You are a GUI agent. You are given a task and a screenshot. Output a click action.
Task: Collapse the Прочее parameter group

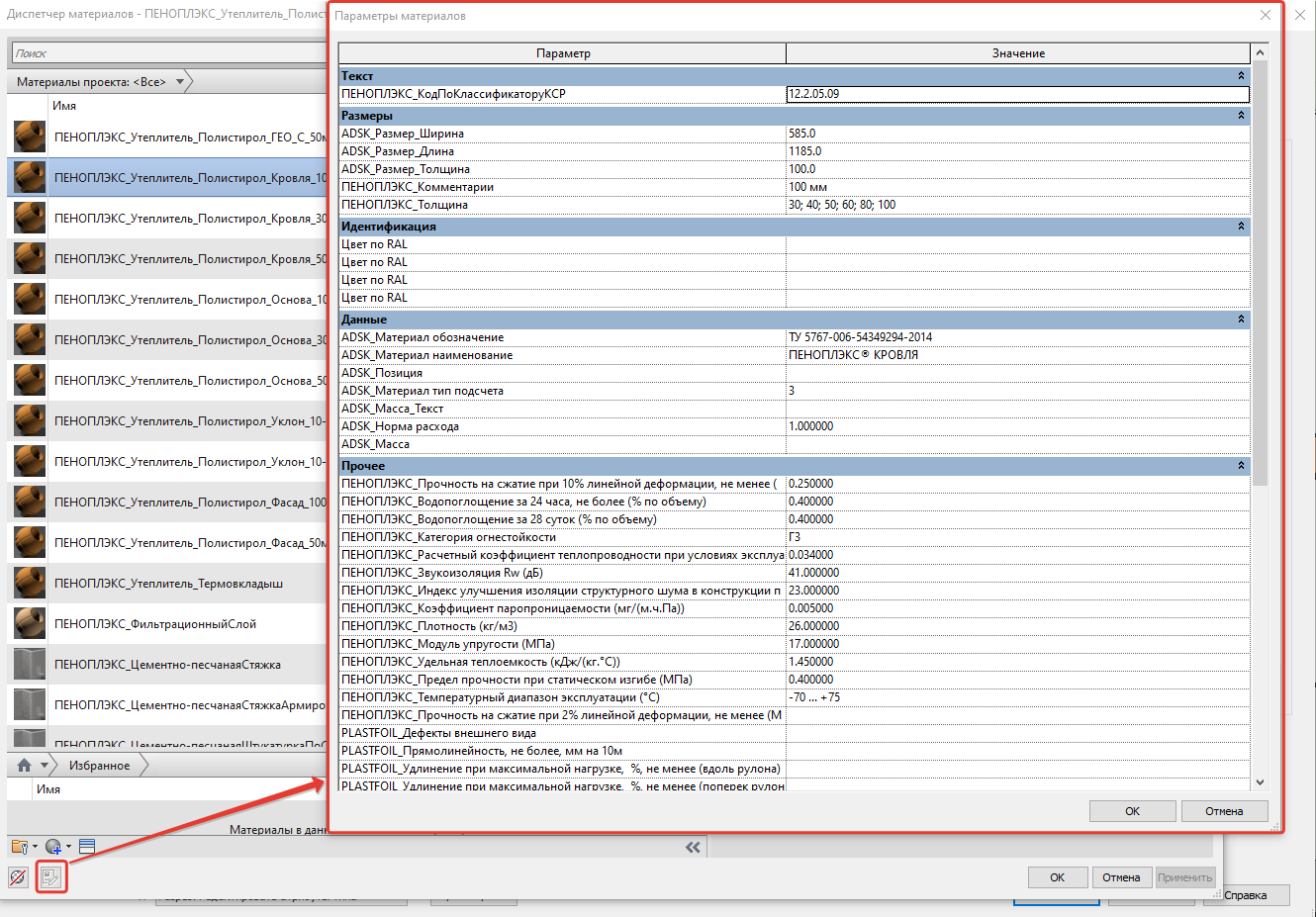[x=1241, y=466]
